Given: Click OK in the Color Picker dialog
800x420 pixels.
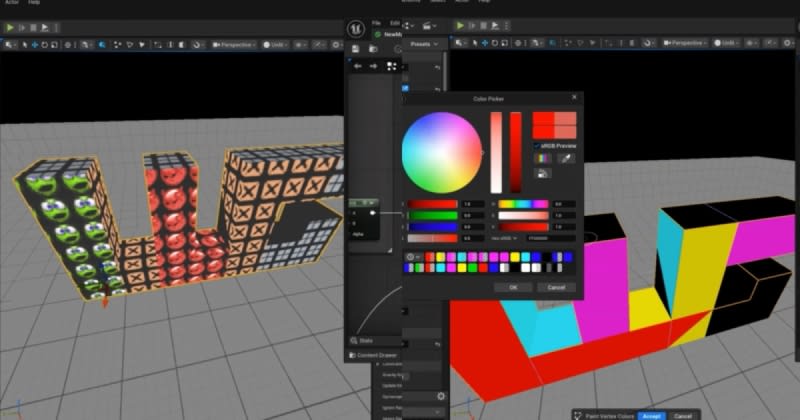Looking at the screenshot, I should click(x=513, y=287).
